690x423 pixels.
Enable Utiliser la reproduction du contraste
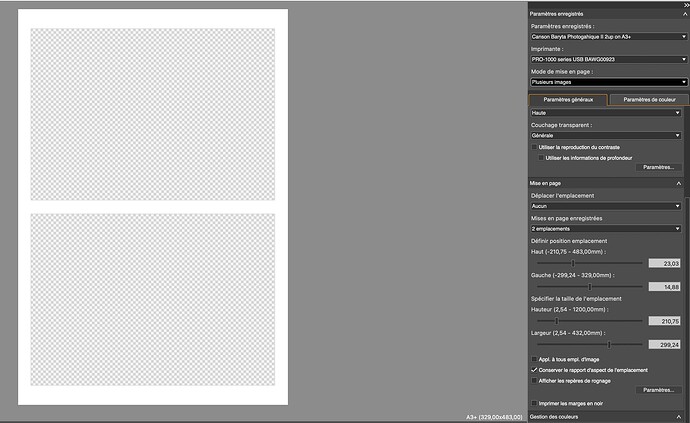[533, 147]
